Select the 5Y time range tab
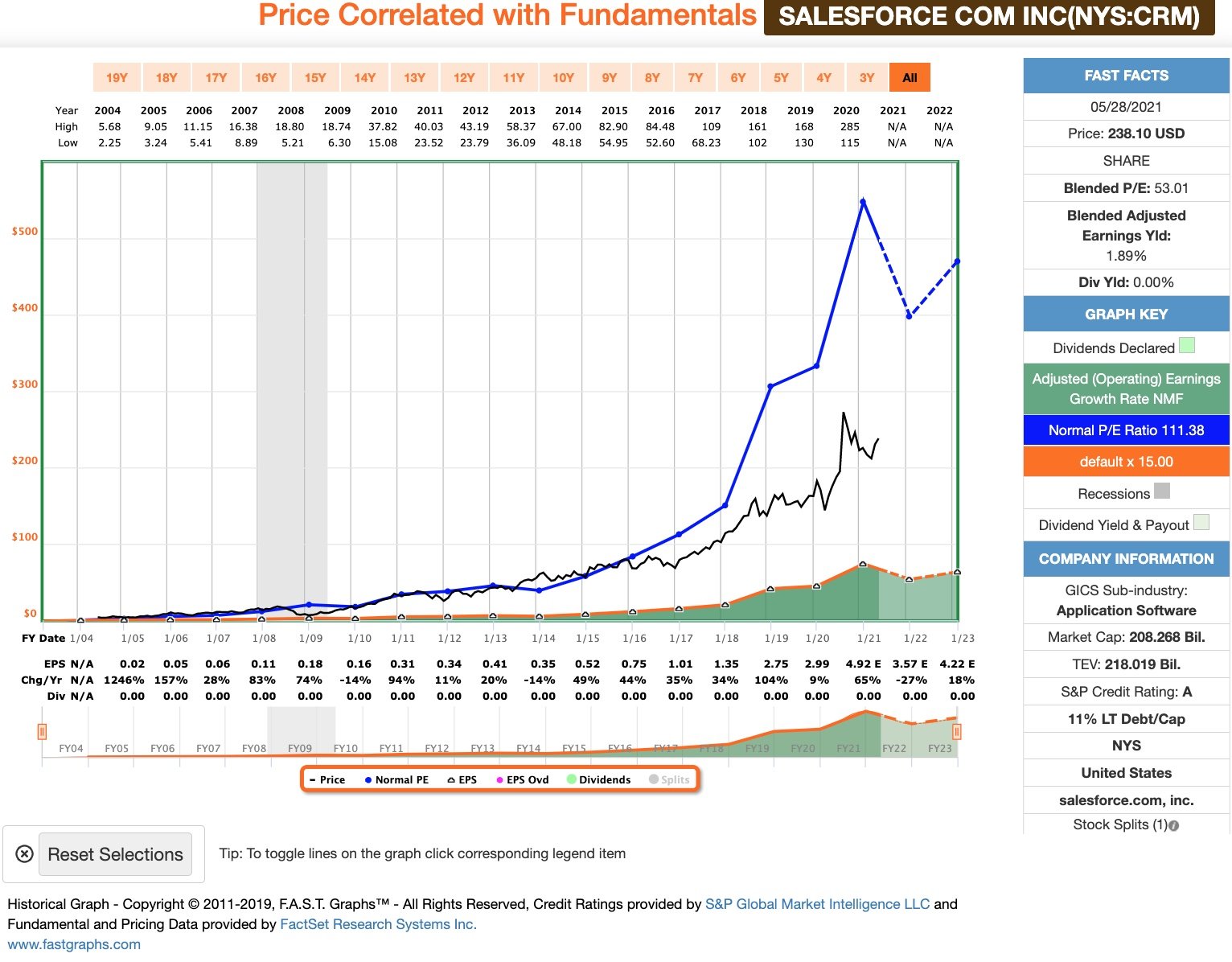This screenshot has width=1232, height=962. click(x=781, y=78)
